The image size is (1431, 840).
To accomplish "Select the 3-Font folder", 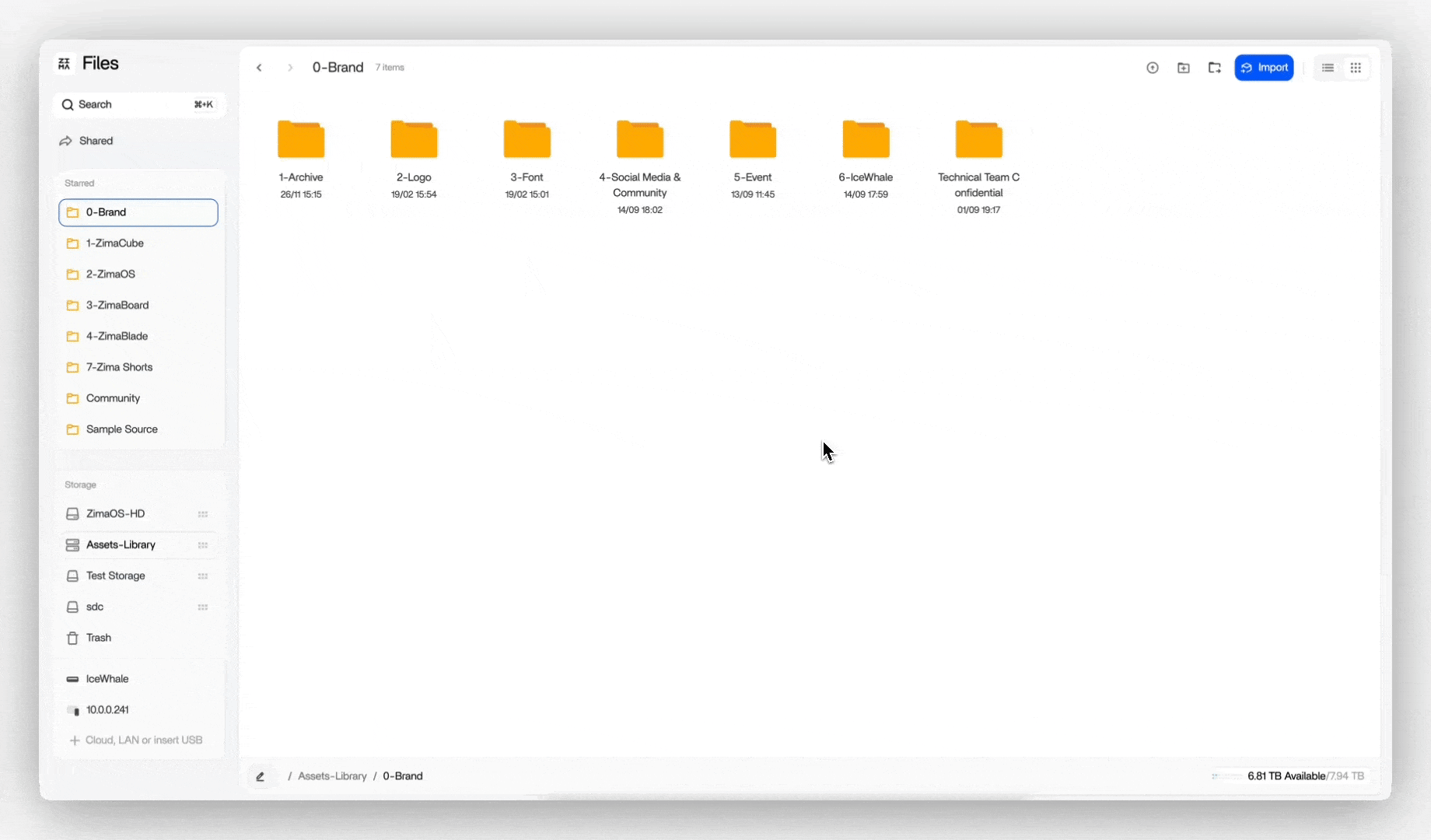I will tap(527, 159).
